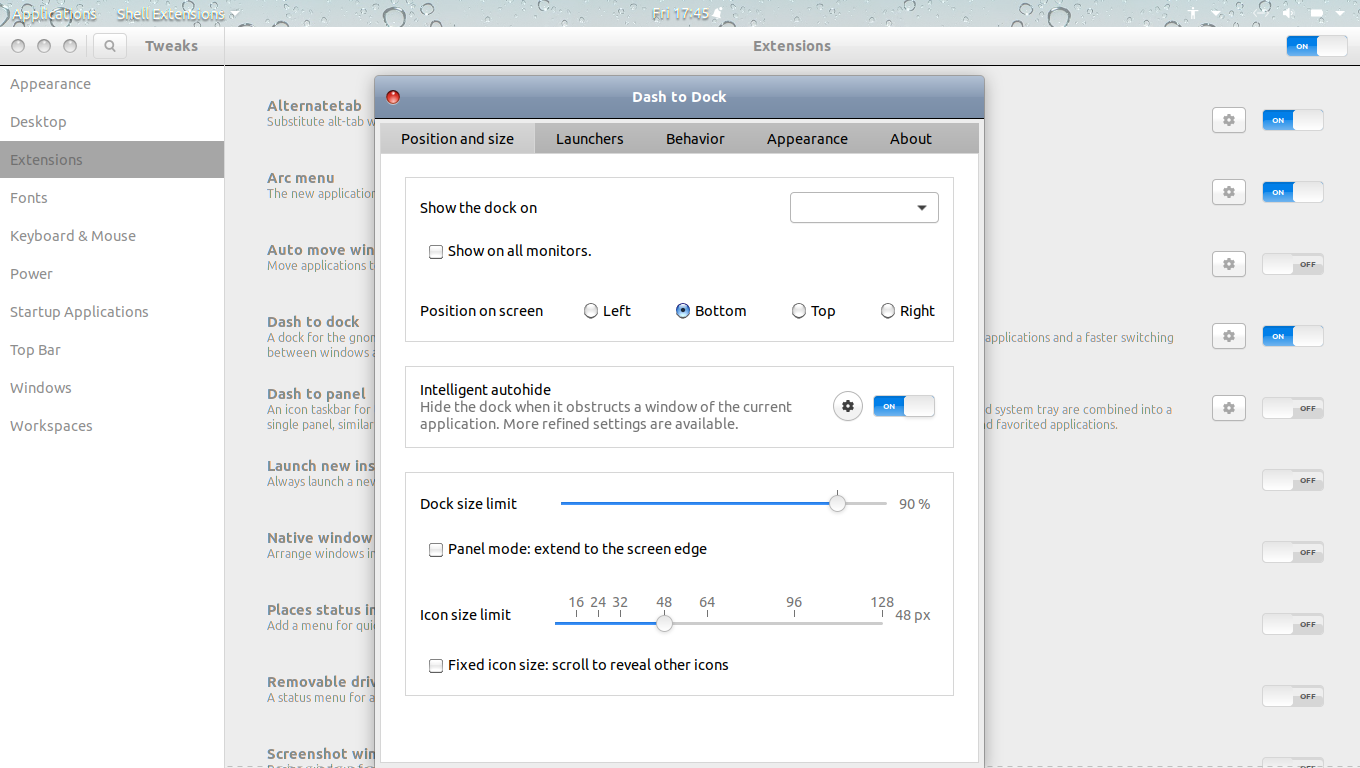Turn off the Dash to dock extension switch

click(1293, 336)
